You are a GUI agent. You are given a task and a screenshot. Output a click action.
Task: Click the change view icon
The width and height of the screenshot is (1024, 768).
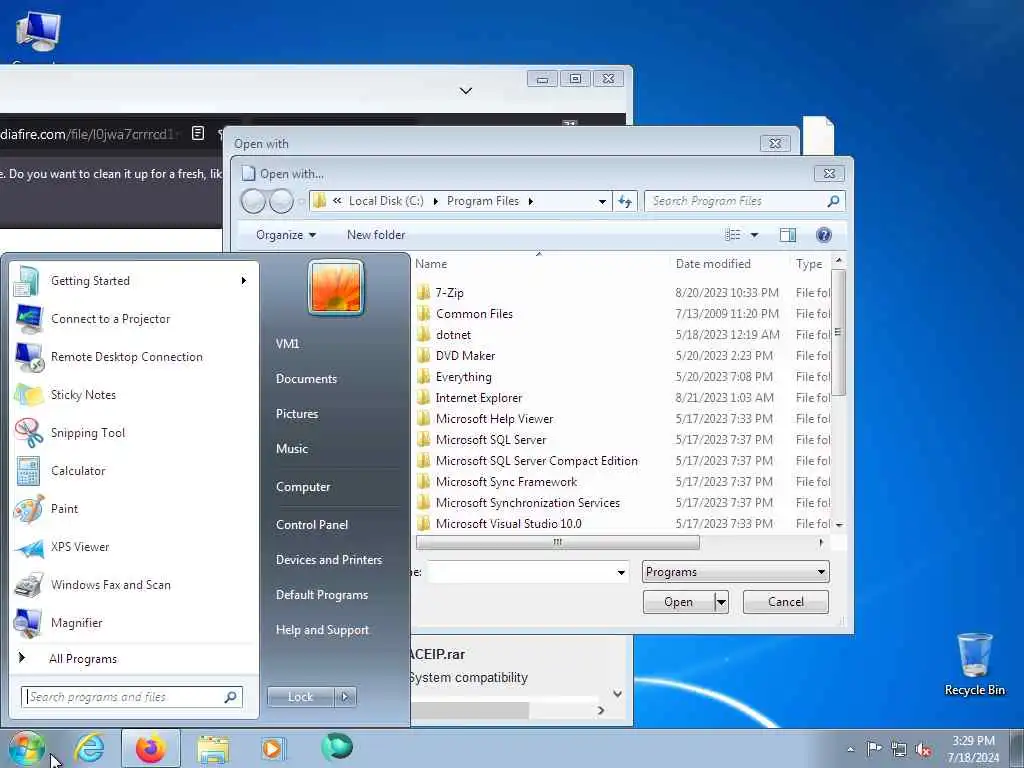pos(733,234)
